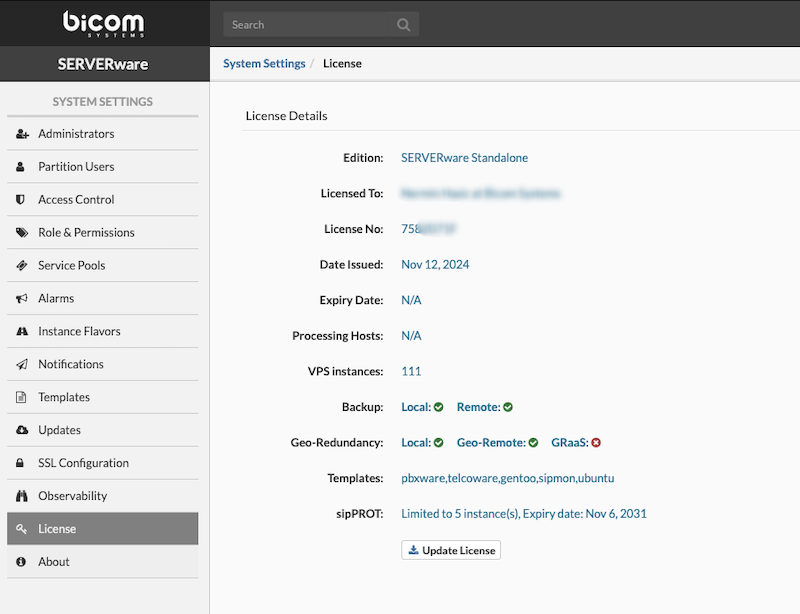Click the Backup Remote green check icon
The height and width of the screenshot is (614, 800).
[x=508, y=407]
